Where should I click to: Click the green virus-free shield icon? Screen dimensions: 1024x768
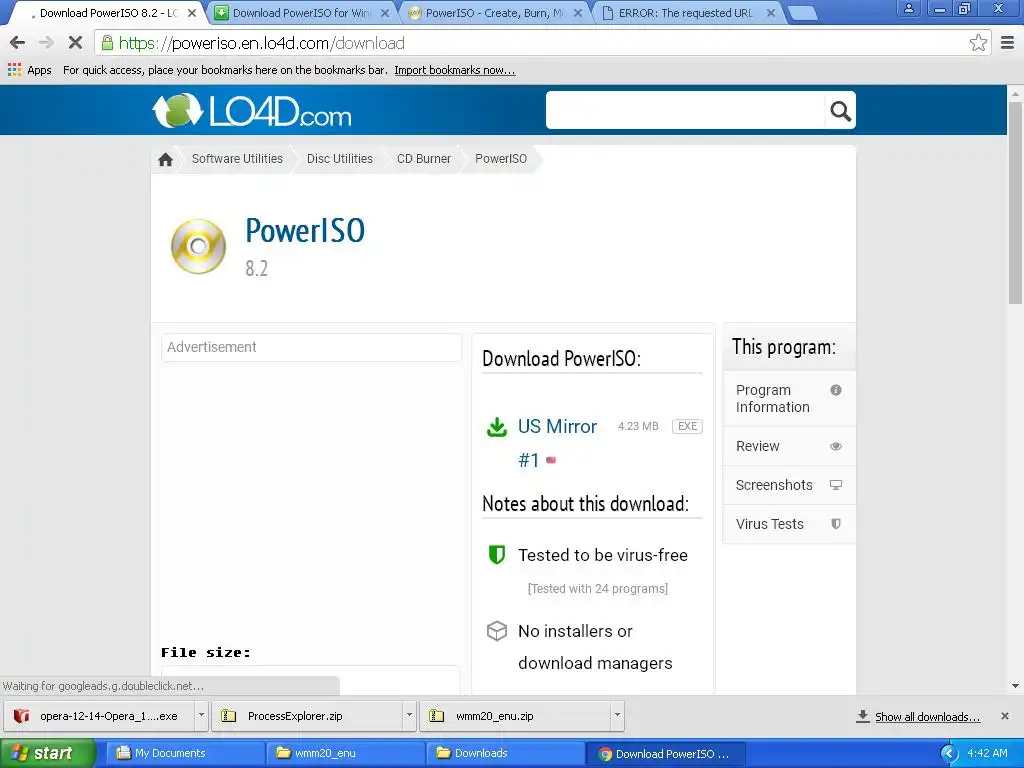497,554
